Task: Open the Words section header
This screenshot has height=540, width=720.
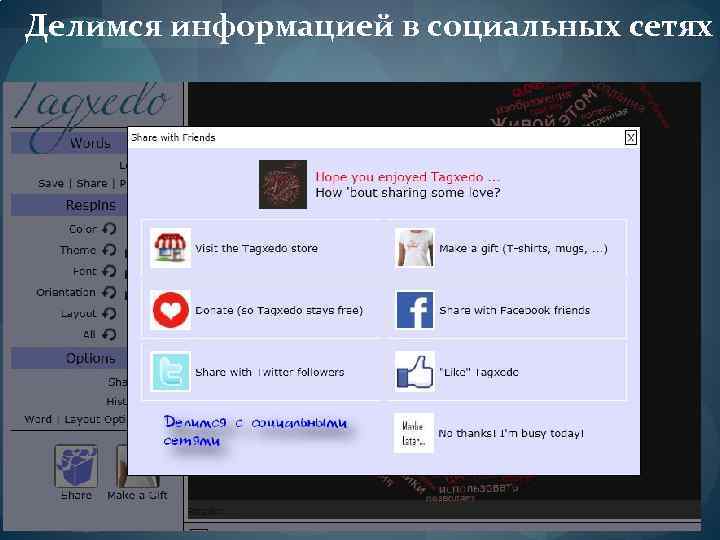Action: [69, 143]
